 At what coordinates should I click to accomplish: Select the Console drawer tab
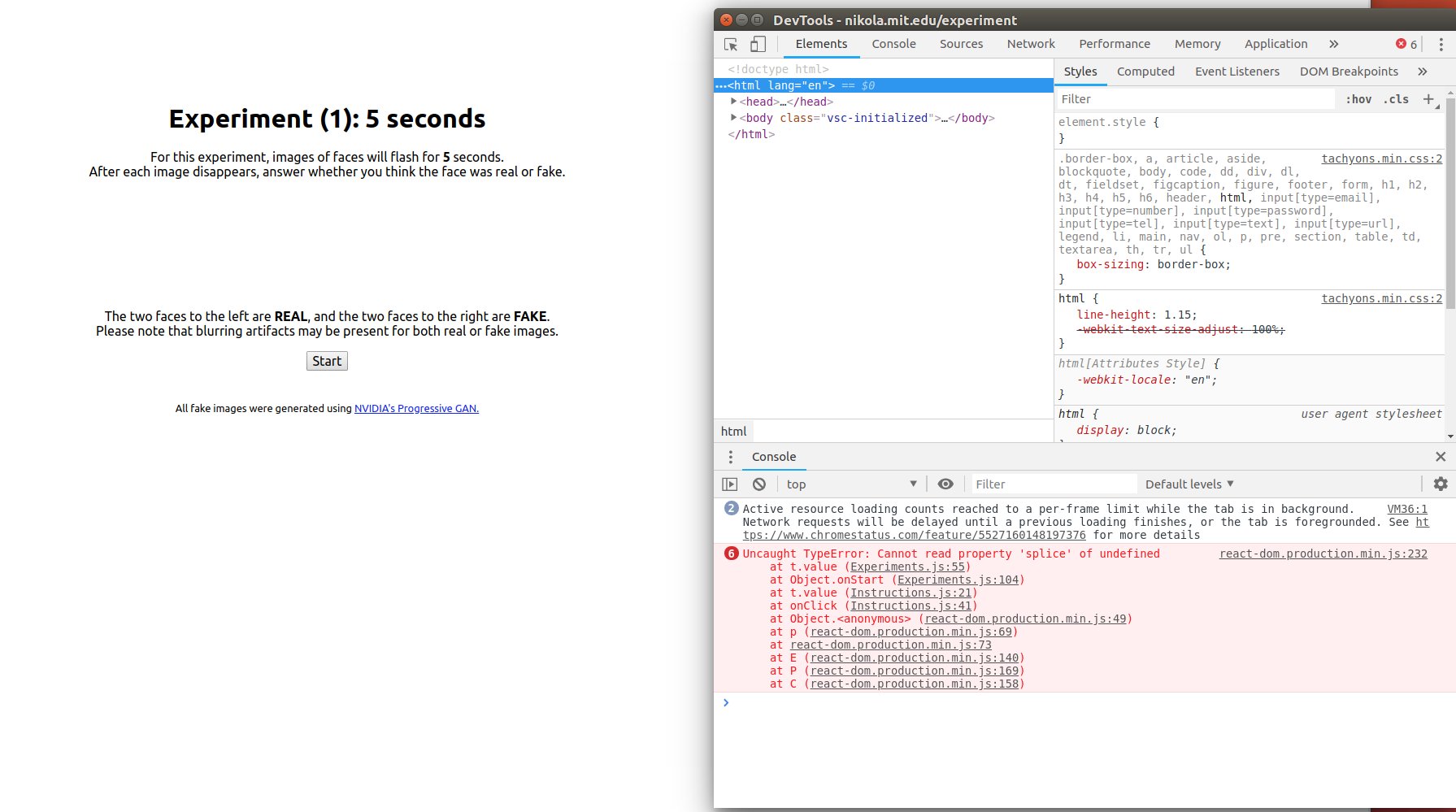[x=774, y=457]
